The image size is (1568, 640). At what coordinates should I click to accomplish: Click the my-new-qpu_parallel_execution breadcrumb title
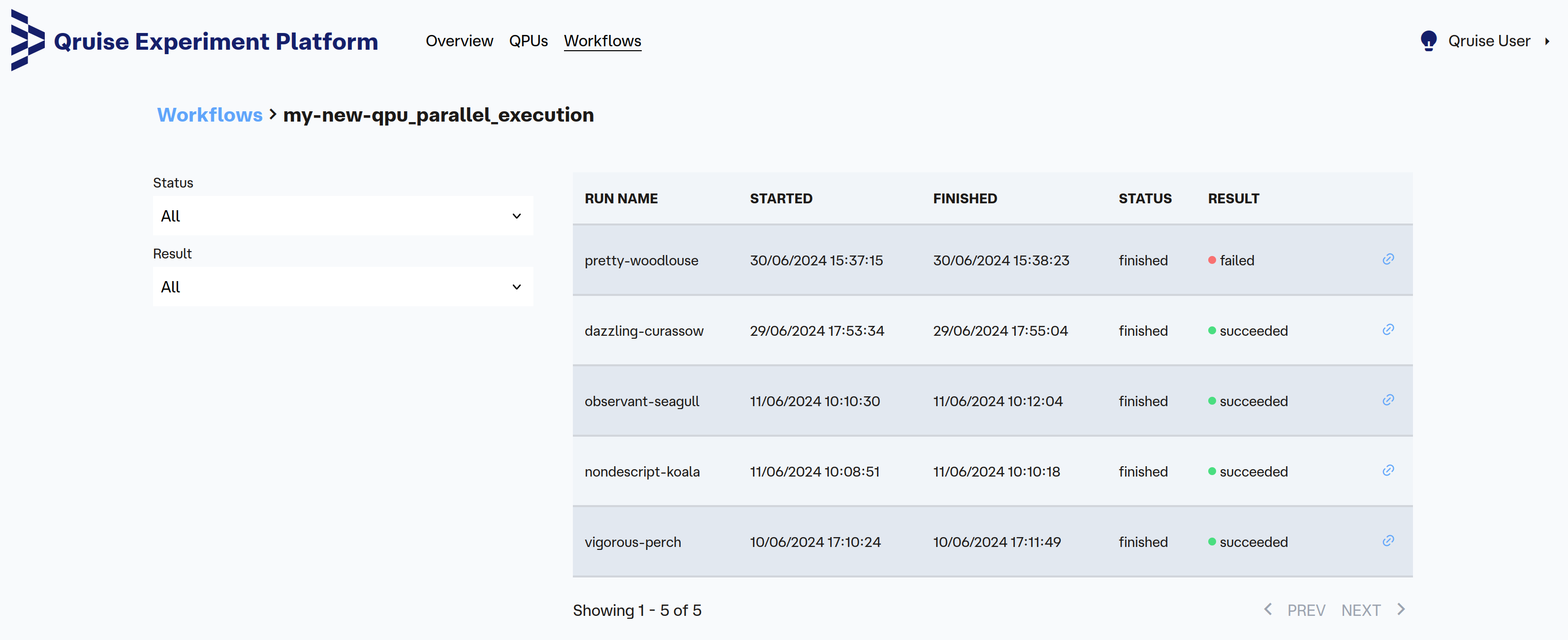(x=438, y=115)
